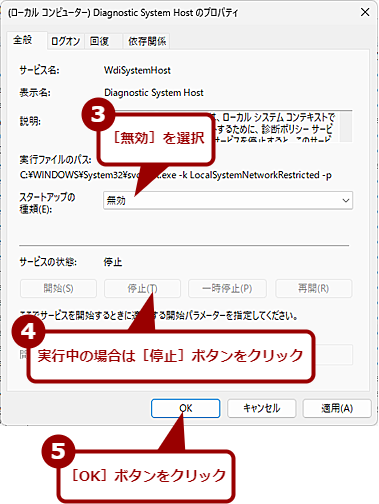Click the executable path text starting C:¥WINDOWS
Viewport: 379px width, 504px height.
[176, 175]
